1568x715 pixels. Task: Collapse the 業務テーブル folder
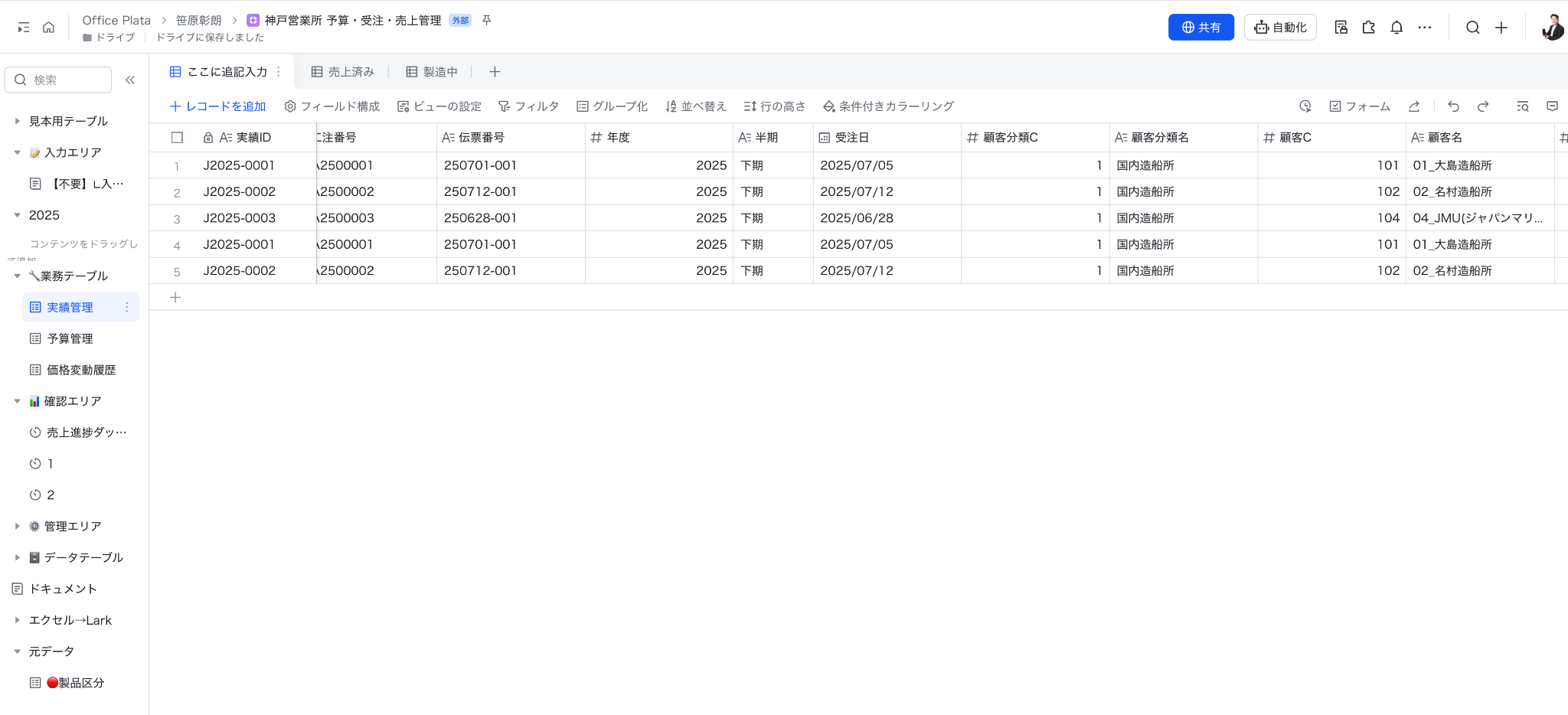[x=18, y=276]
